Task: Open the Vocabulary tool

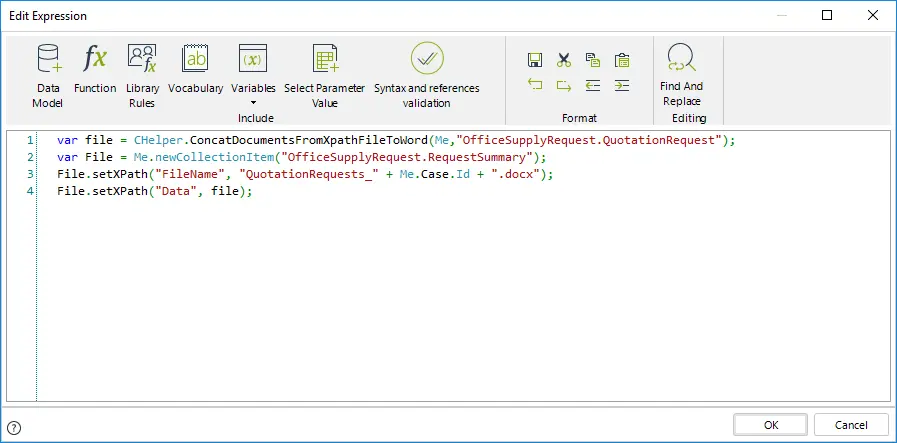Action: point(195,69)
